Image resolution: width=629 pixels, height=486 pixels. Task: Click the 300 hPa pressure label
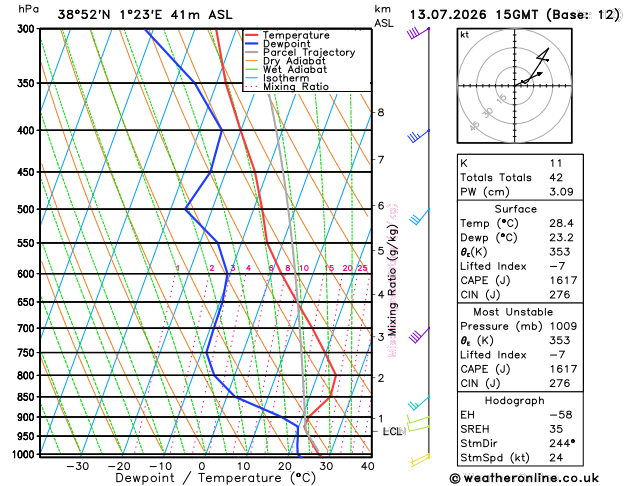(x=28, y=28)
